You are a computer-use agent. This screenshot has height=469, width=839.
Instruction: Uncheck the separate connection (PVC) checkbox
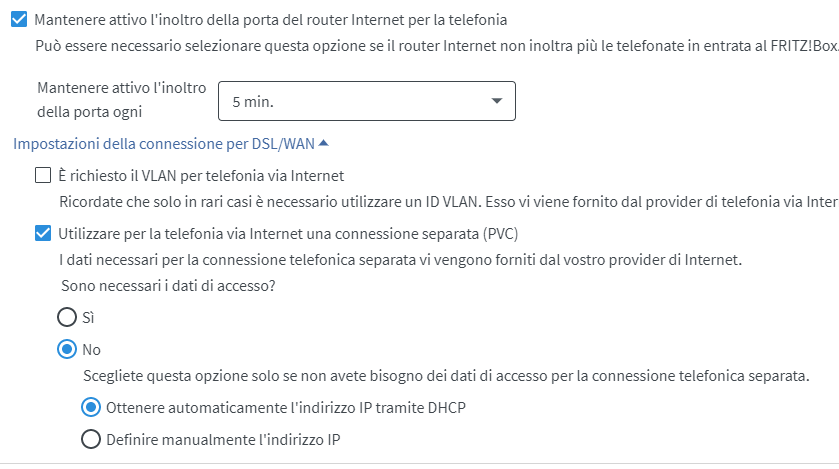click(x=43, y=234)
